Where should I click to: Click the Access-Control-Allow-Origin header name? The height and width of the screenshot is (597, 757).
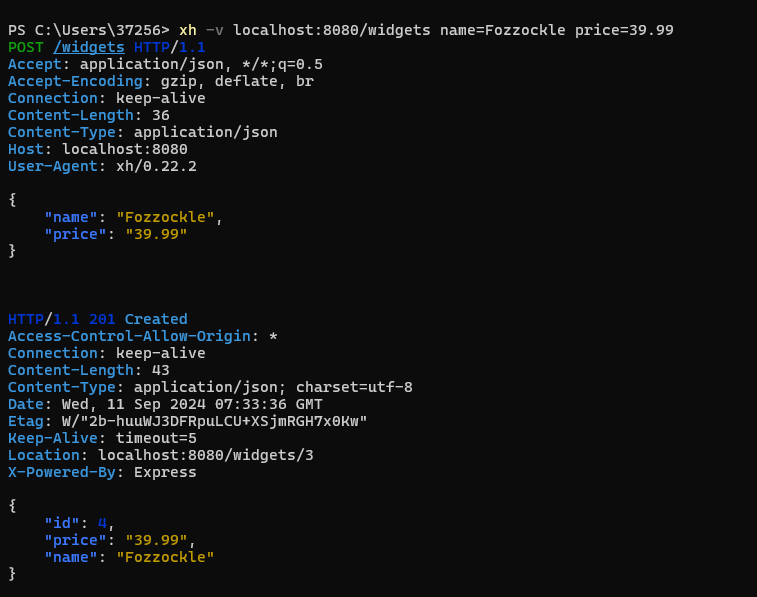tap(129, 336)
